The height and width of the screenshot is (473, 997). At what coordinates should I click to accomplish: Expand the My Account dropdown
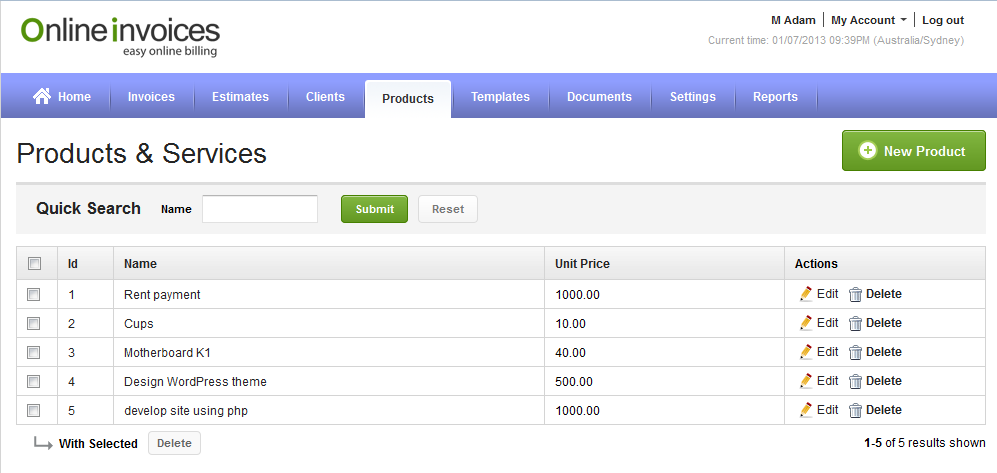coord(869,20)
